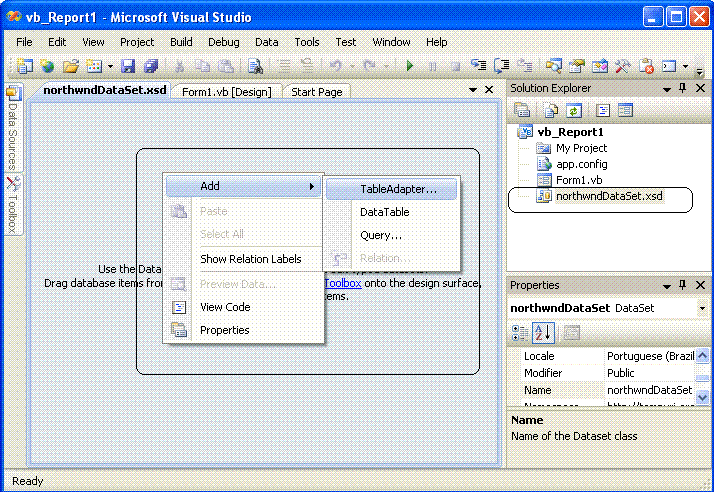714x492 pixels.
Task: Click the Step Over debug icon
Action: [501, 67]
